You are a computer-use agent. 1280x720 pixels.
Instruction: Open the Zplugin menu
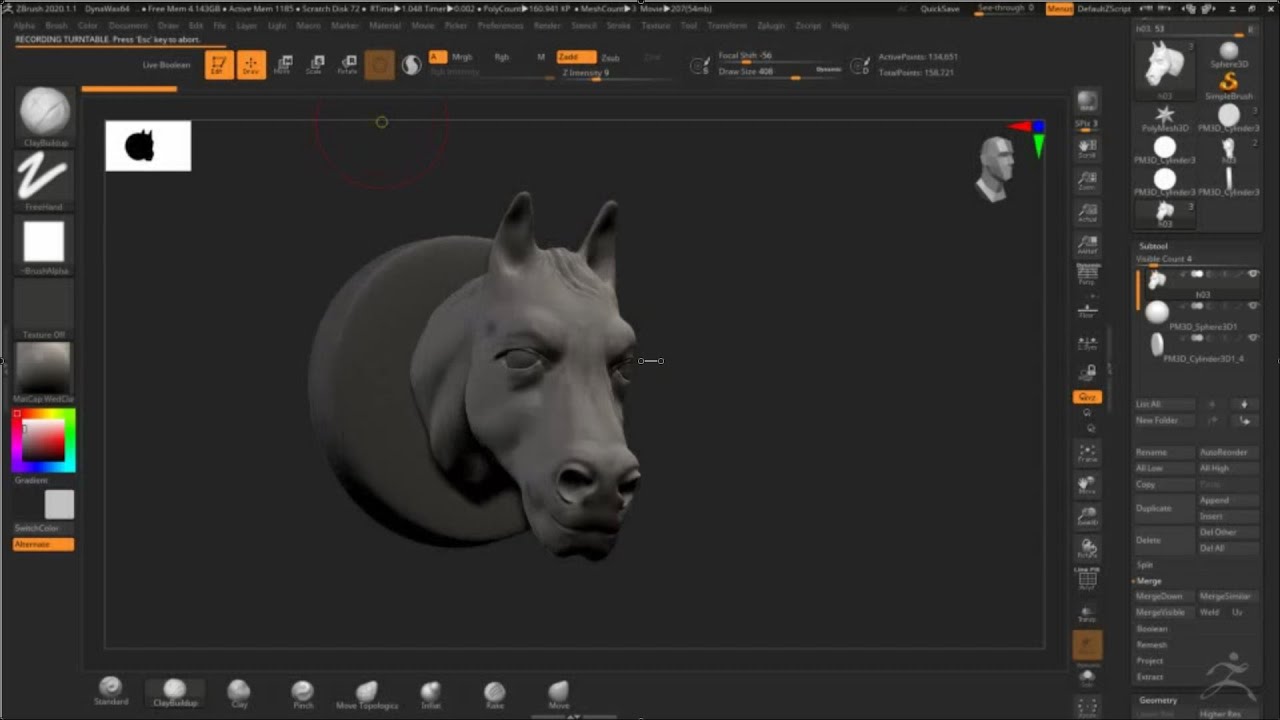coord(771,25)
